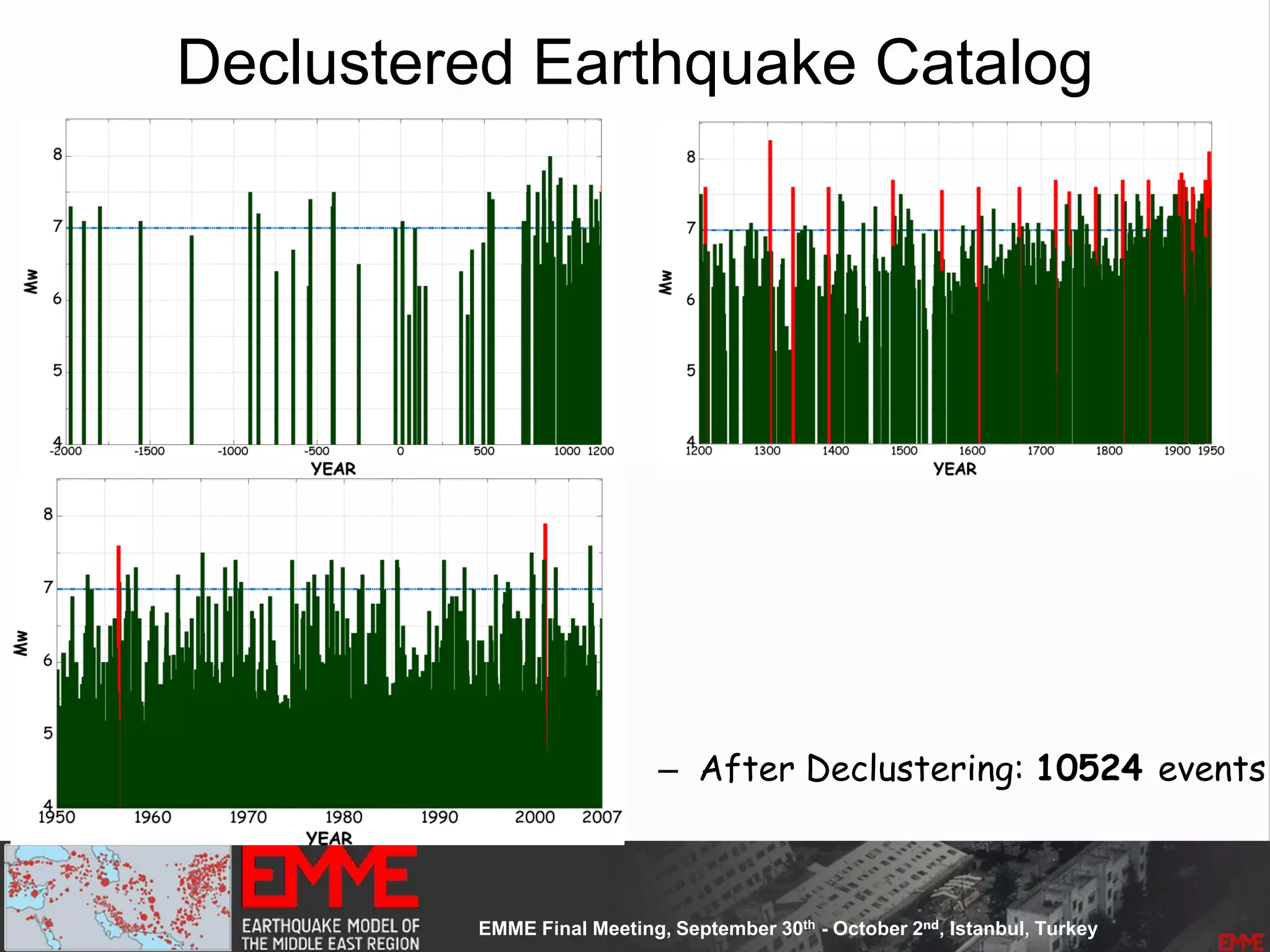The image size is (1270, 952).
Task: Click the '-1000' x-axis label
Action: (x=233, y=451)
